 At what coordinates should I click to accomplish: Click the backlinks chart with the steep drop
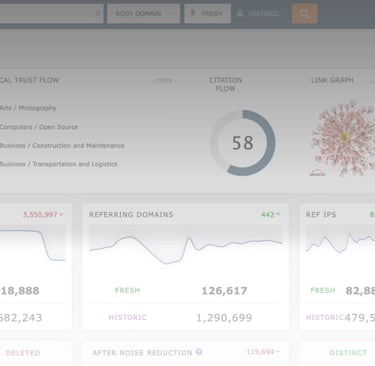click(x=33, y=244)
